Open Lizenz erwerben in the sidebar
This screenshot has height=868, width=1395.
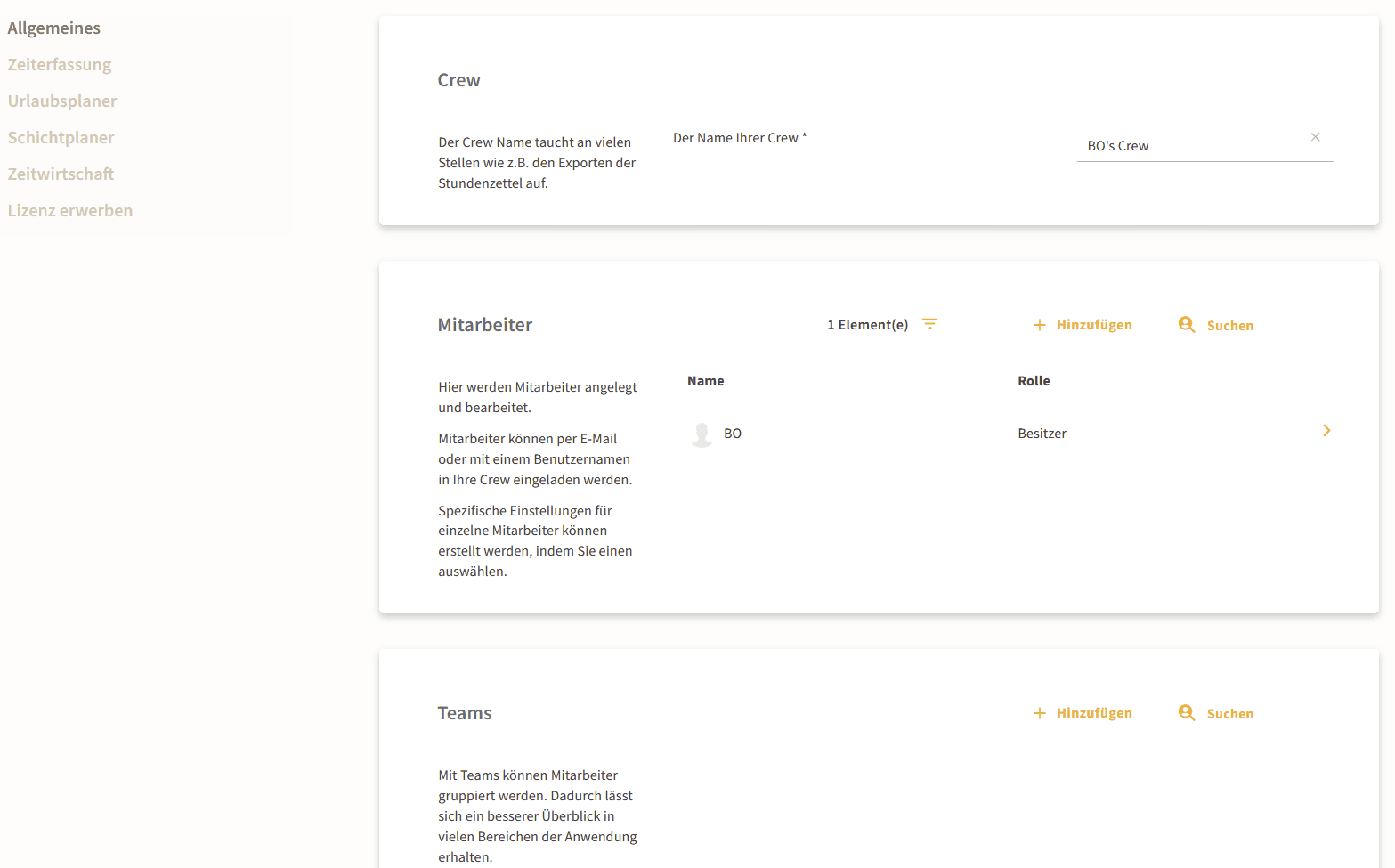pyautogui.click(x=70, y=211)
